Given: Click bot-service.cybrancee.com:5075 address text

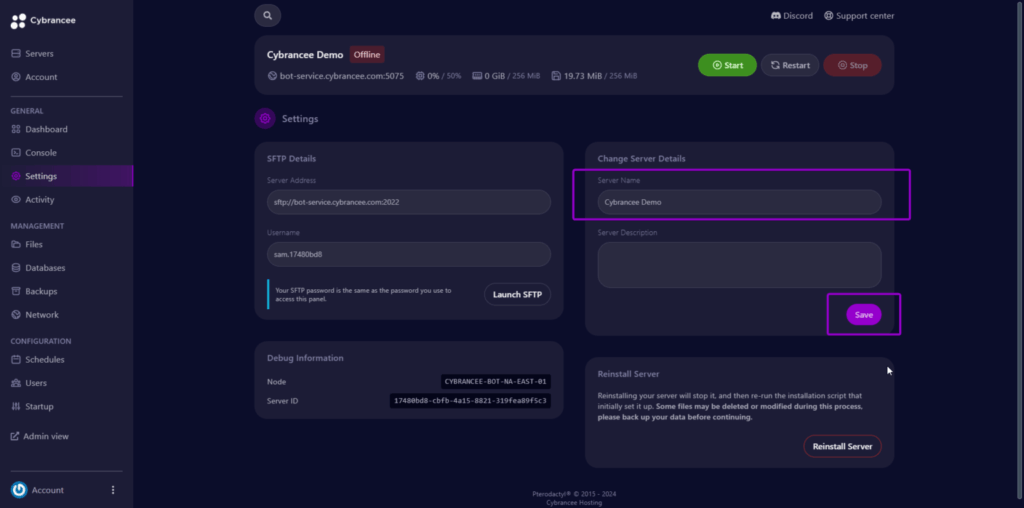Looking at the screenshot, I should pos(342,76).
